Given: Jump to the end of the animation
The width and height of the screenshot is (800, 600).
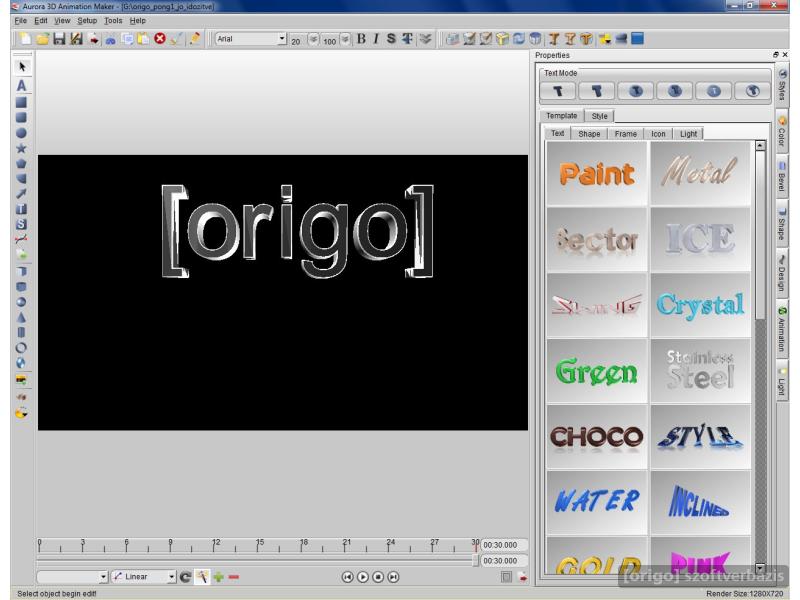Looking at the screenshot, I should click(393, 577).
